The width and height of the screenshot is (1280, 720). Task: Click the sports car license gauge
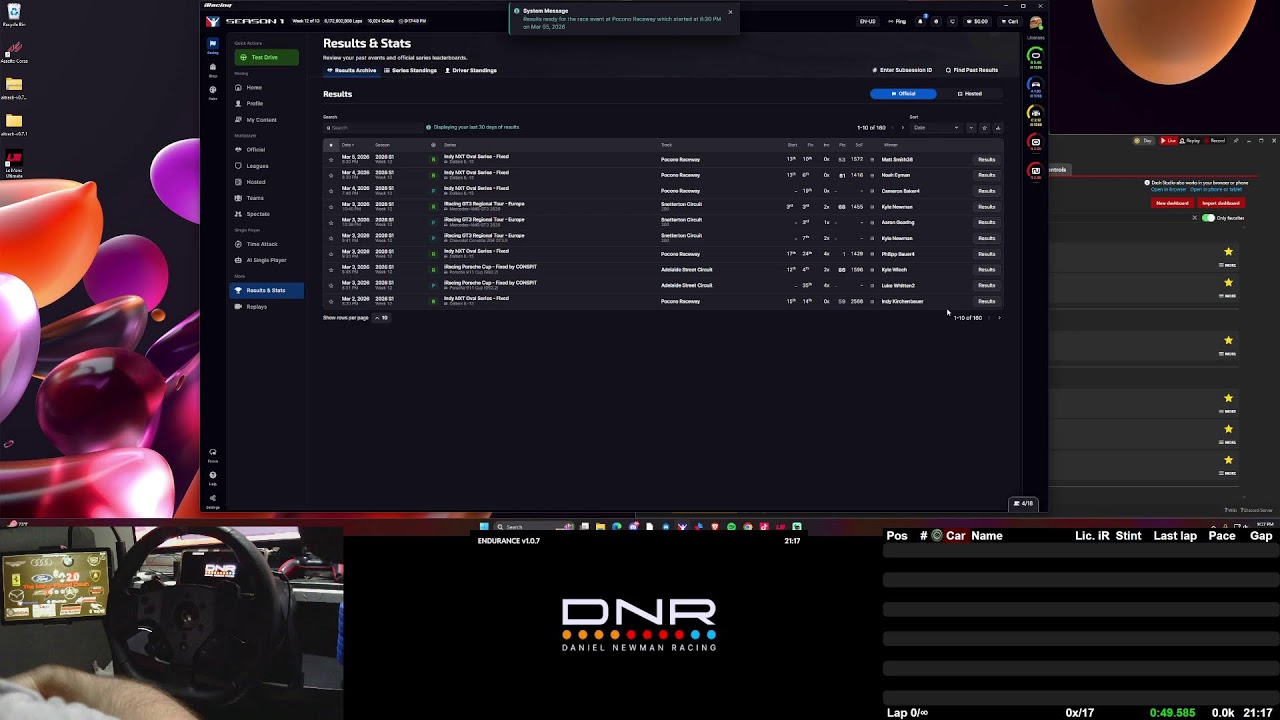point(1035,84)
